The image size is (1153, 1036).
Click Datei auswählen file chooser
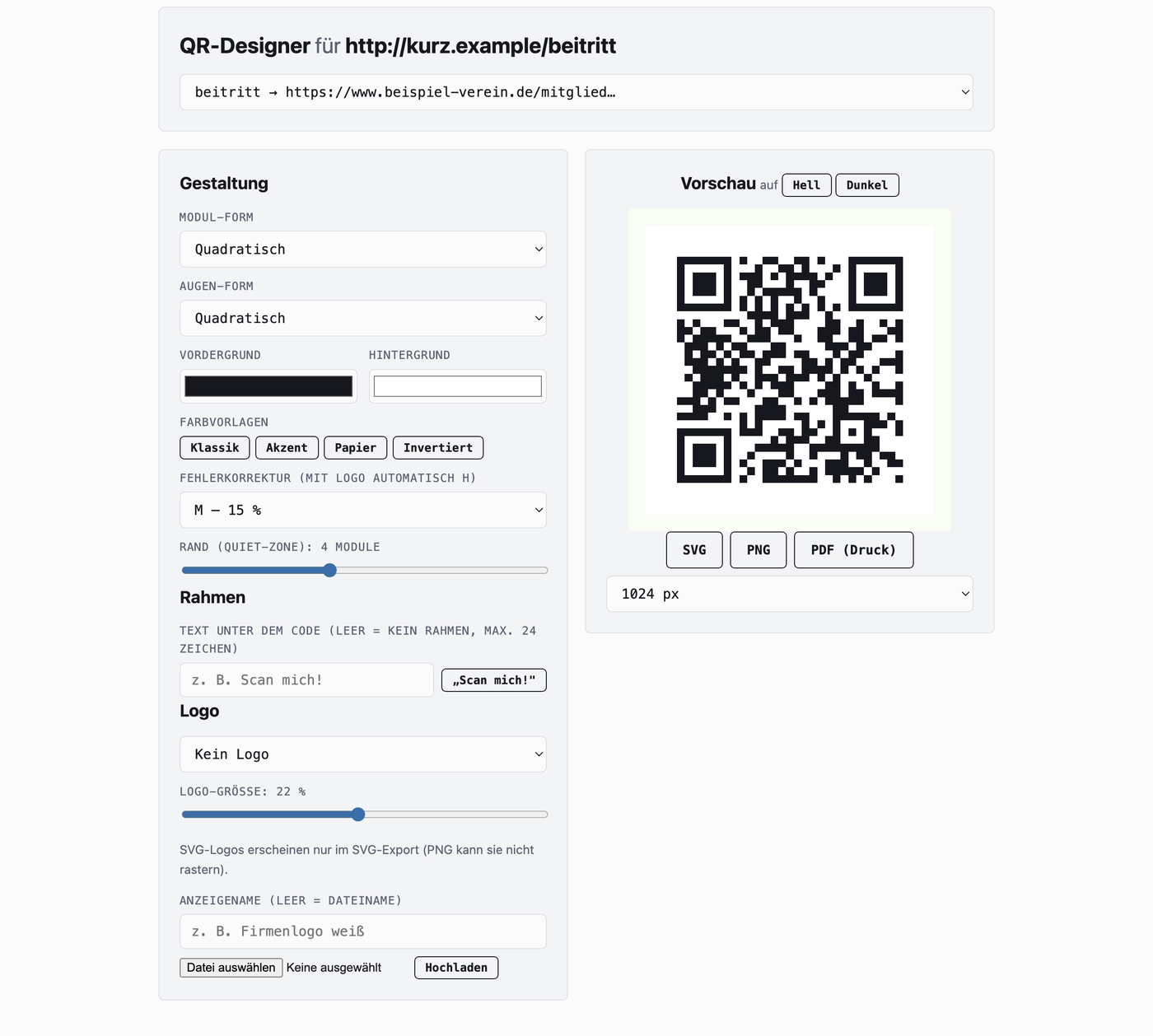click(x=231, y=968)
